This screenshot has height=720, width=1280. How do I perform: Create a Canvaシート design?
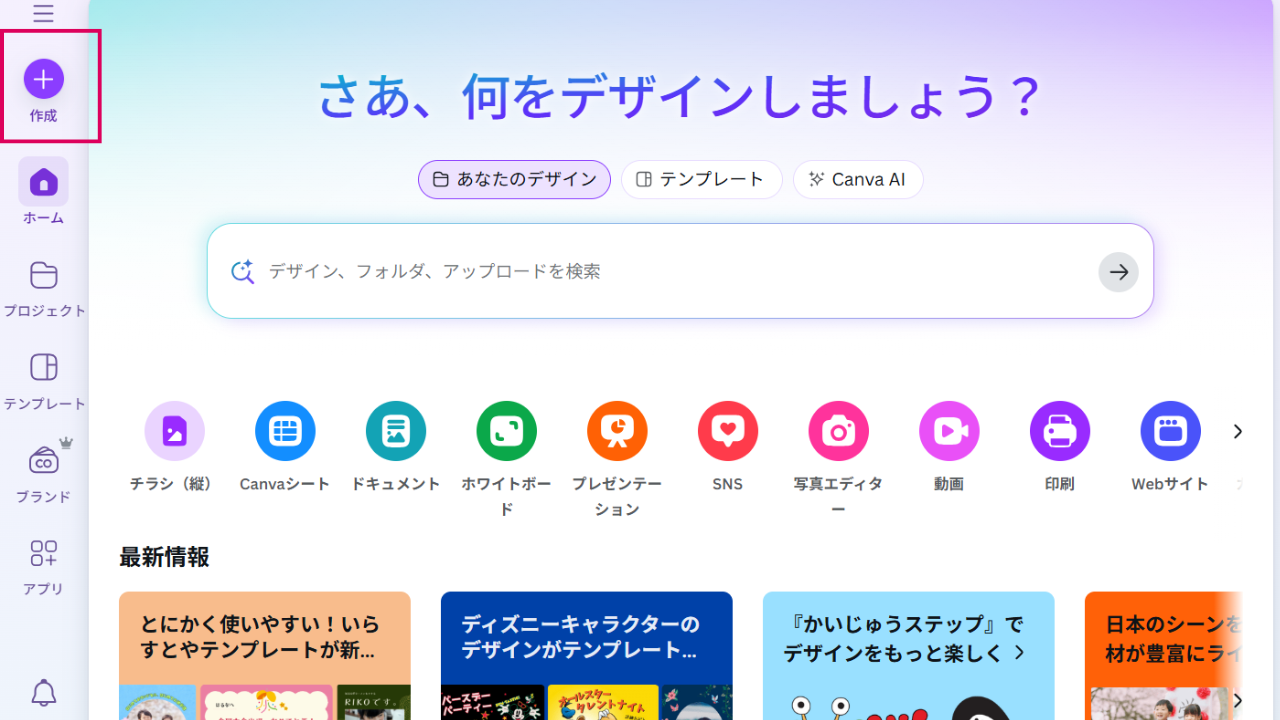[285, 432]
